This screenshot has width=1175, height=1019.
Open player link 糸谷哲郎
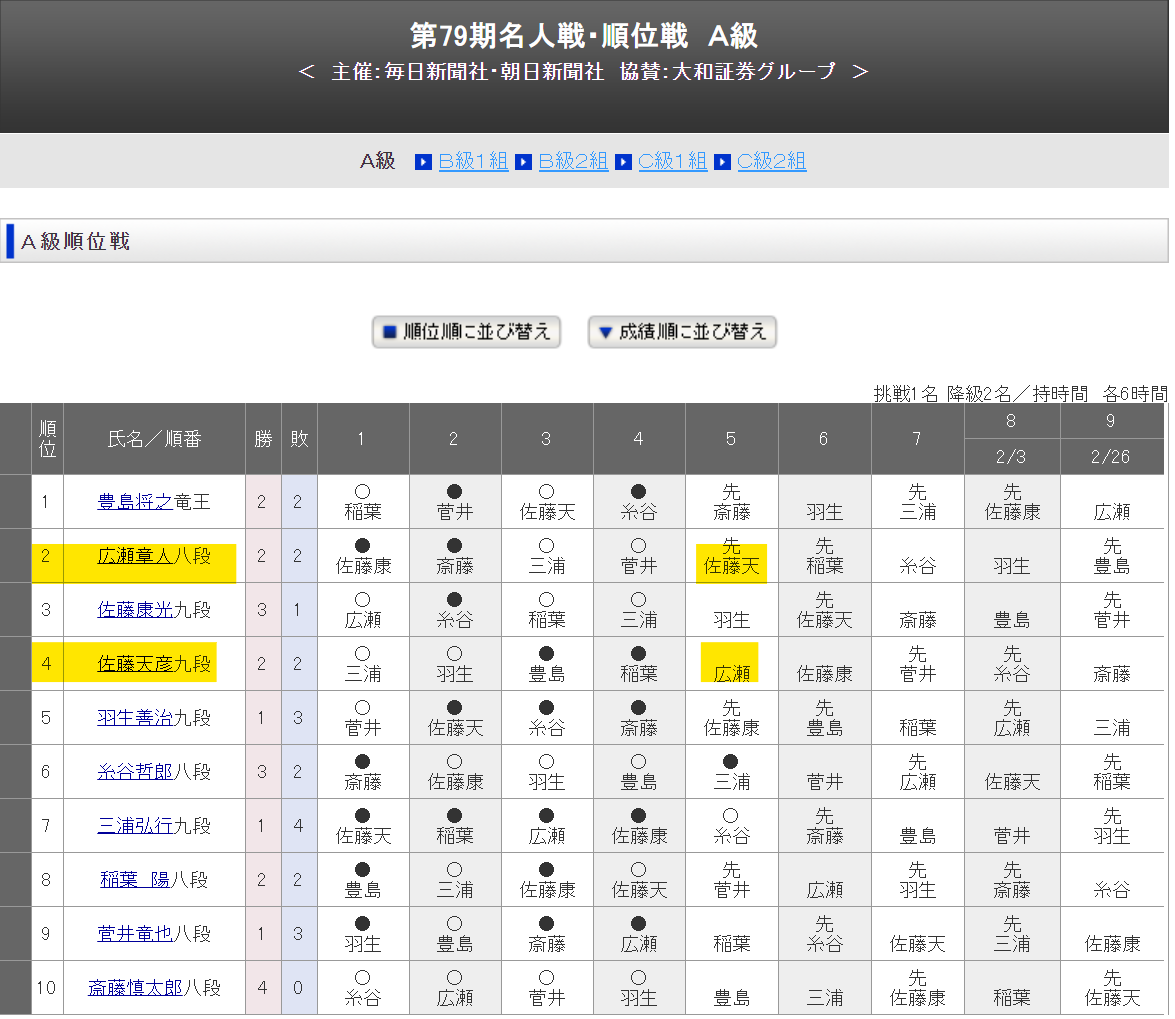coord(135,771)
